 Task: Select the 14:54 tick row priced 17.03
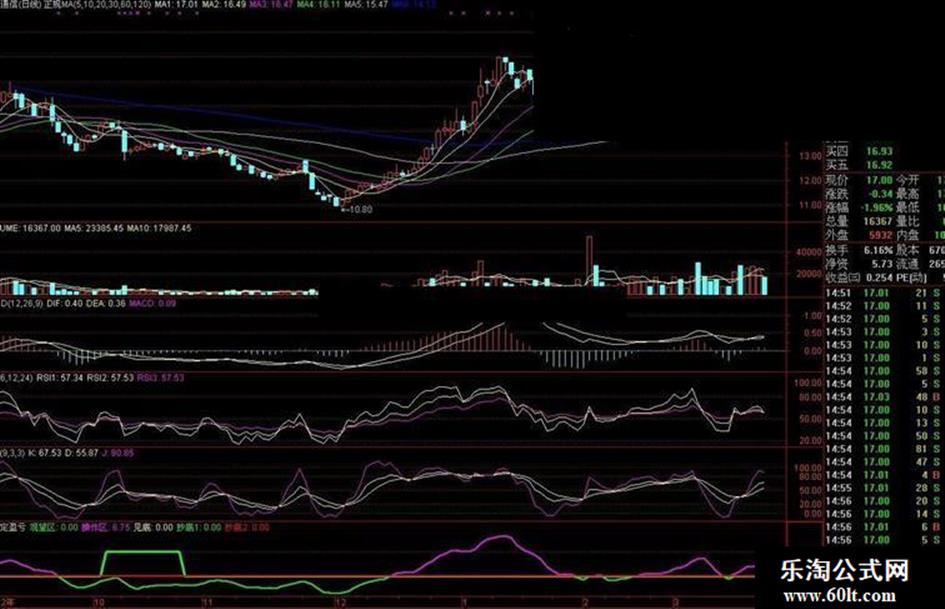[884, 397]
